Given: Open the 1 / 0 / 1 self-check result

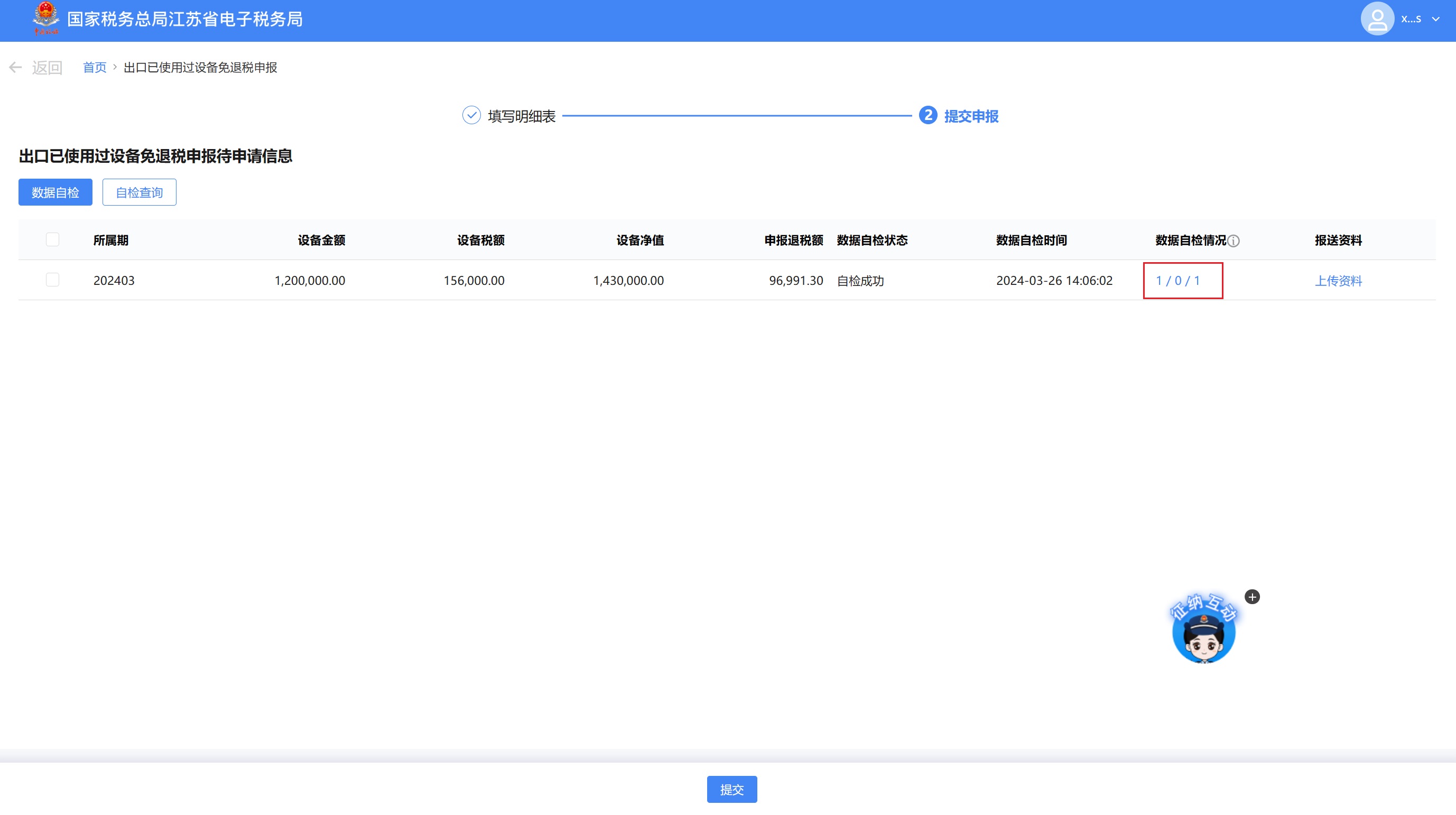Looking at the screenshot, I should click(x=1177, y=281).
